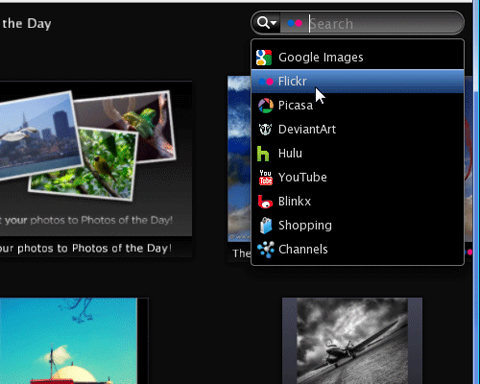
Task: Click the Google Images logo icon
Action: point(264,57)
